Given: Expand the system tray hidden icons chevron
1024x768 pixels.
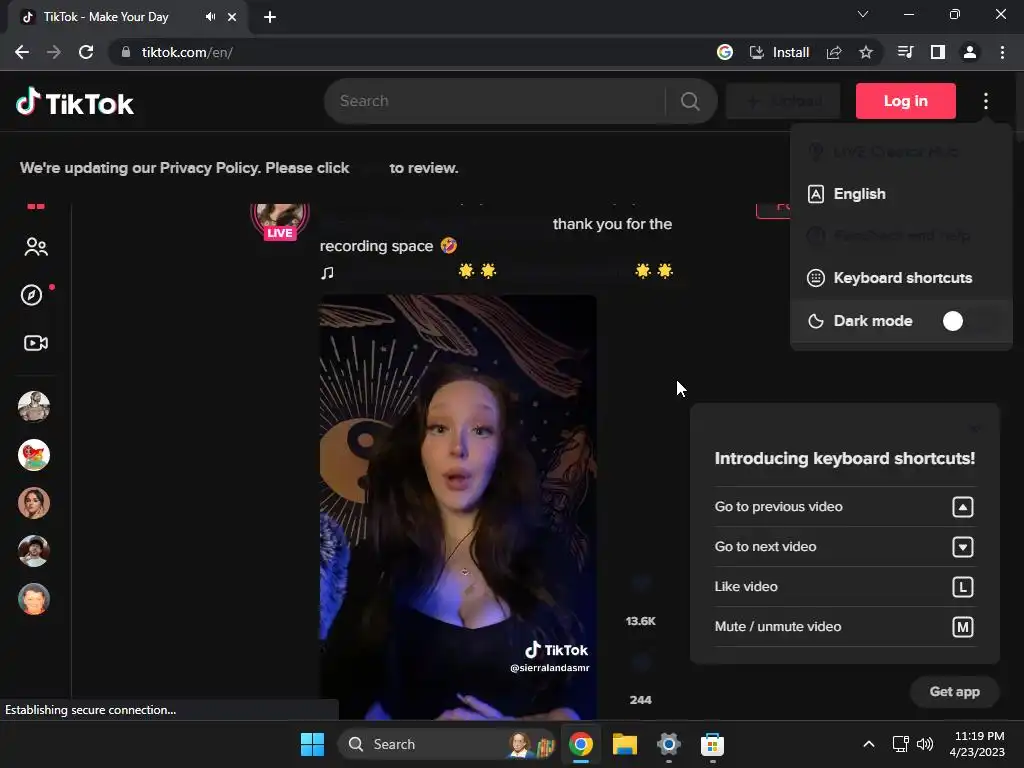Looking at the screenshot, I should pos(869,744).
